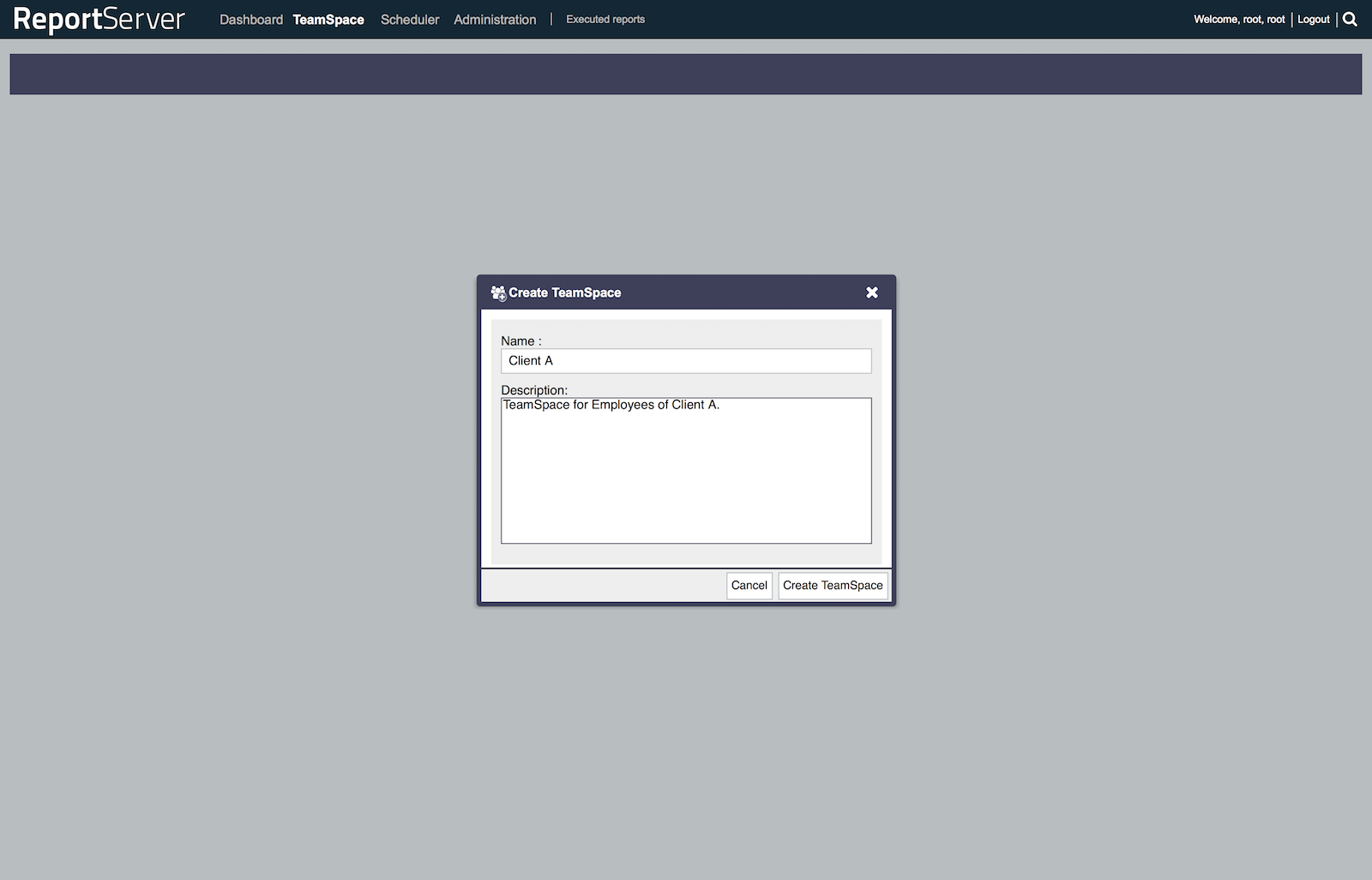Open the TeamSpace menu item
Image resolution: width=1372 pixels, height=880 pixels.
328,19
